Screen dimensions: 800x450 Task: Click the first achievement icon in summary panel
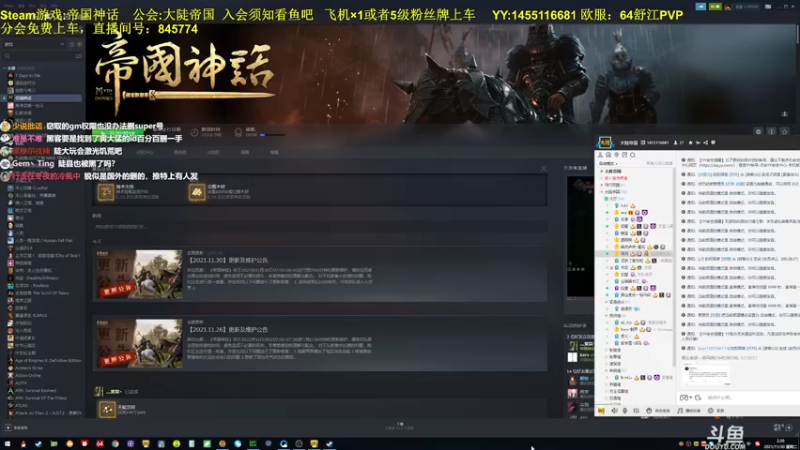click(x=106, y=192)
